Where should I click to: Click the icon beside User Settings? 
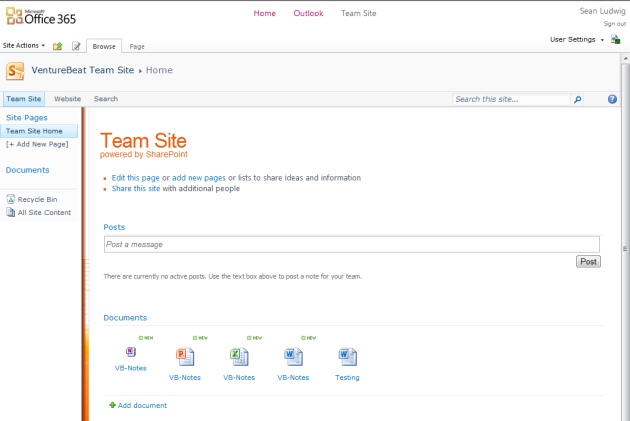(x=615, y=39)
